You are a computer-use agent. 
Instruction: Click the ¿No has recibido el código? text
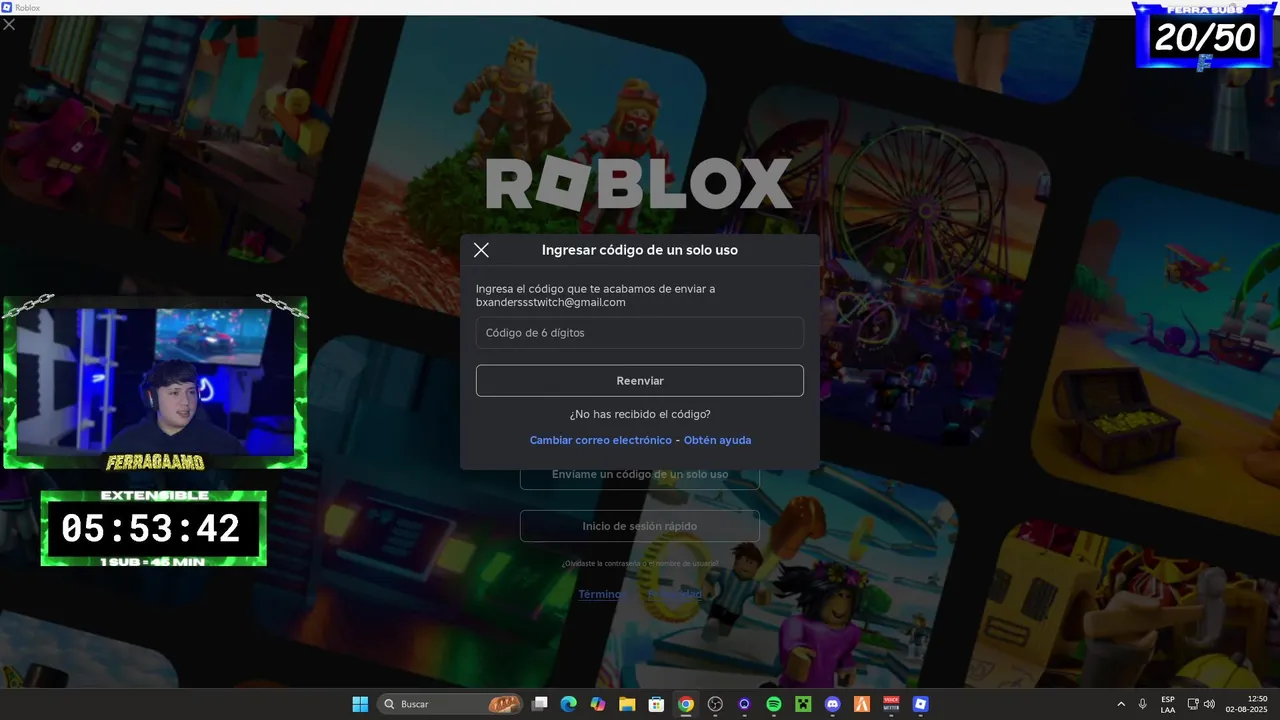pyautogui.click(x=640, y=414)
